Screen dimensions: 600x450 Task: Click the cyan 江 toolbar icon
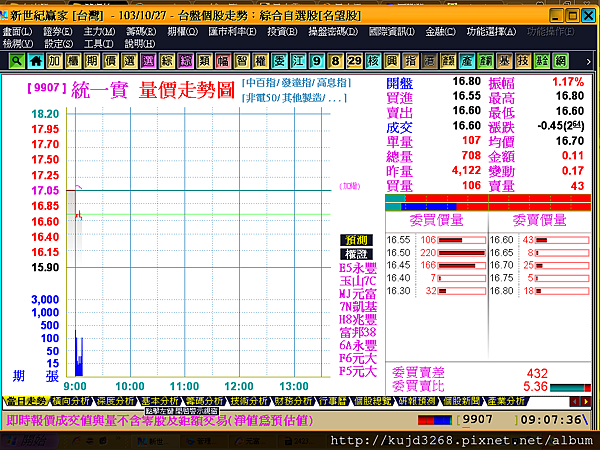(298, 61)
